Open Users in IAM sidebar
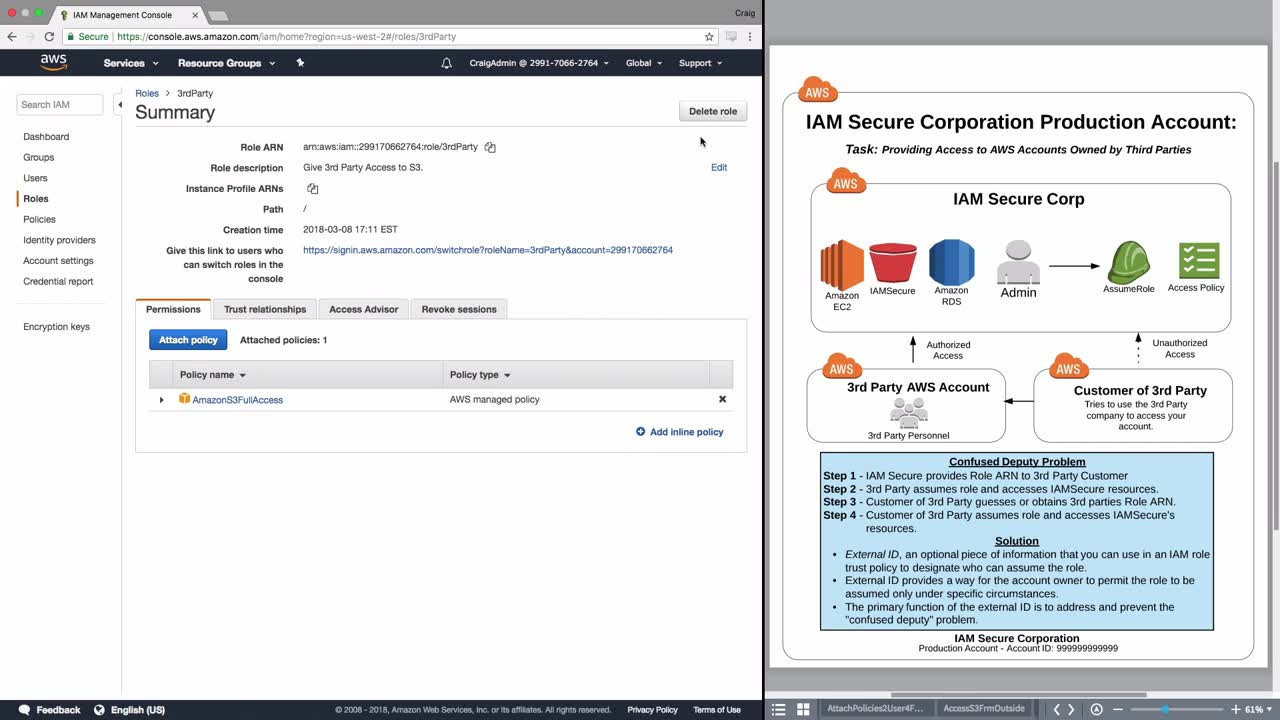The width and height of the screenshot is (1280, 720). (x=36, y=178)
